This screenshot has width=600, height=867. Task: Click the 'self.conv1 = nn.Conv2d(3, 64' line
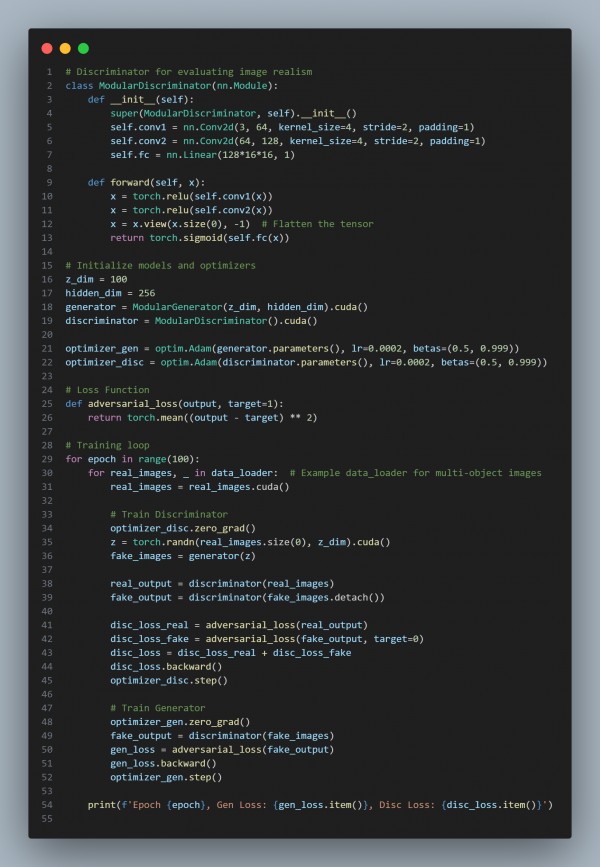(292, 127)
